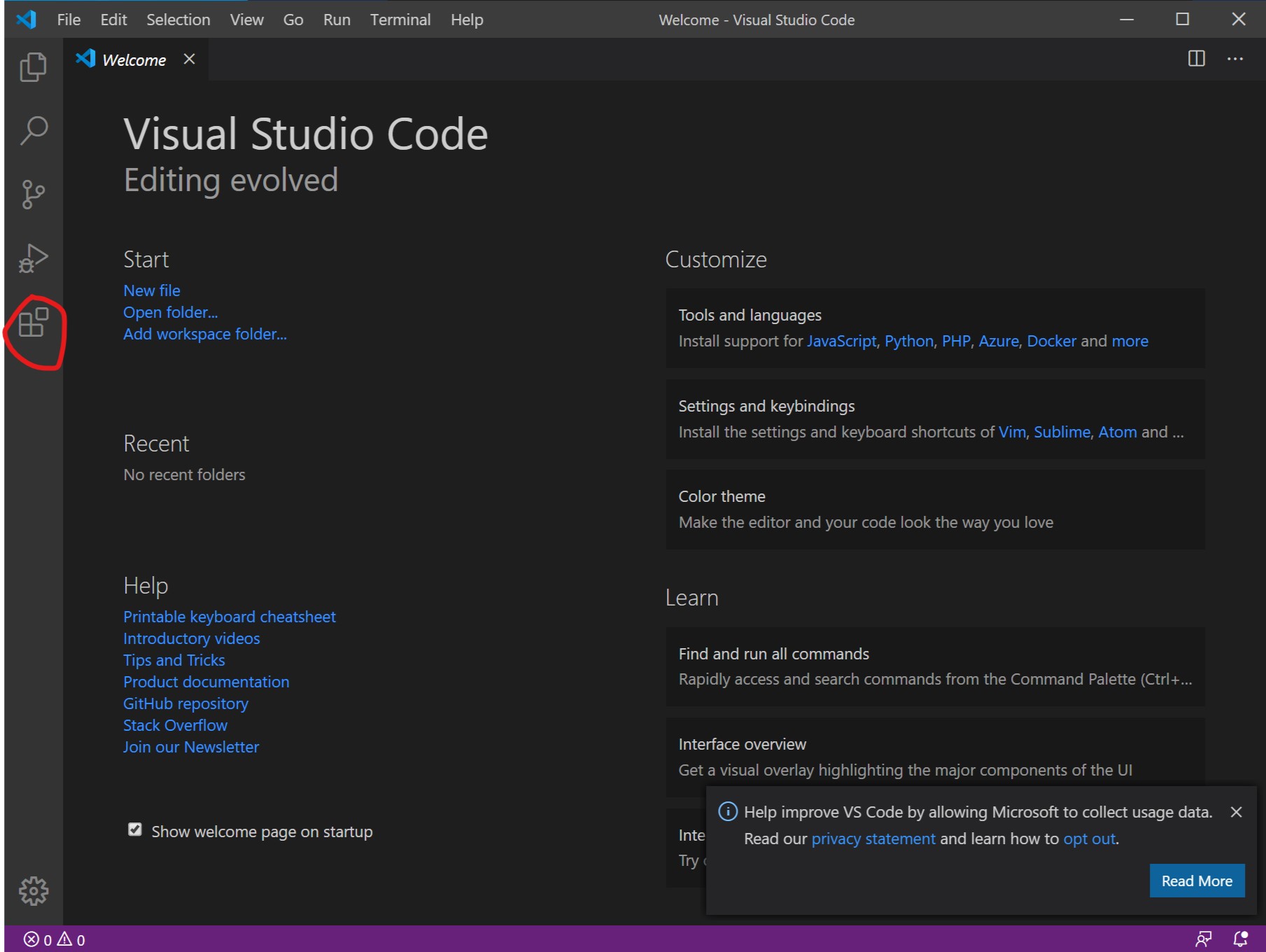Viewport: 1266px width, 952px height.
Task: Open the Interface overview card
Action: [936, 757]
